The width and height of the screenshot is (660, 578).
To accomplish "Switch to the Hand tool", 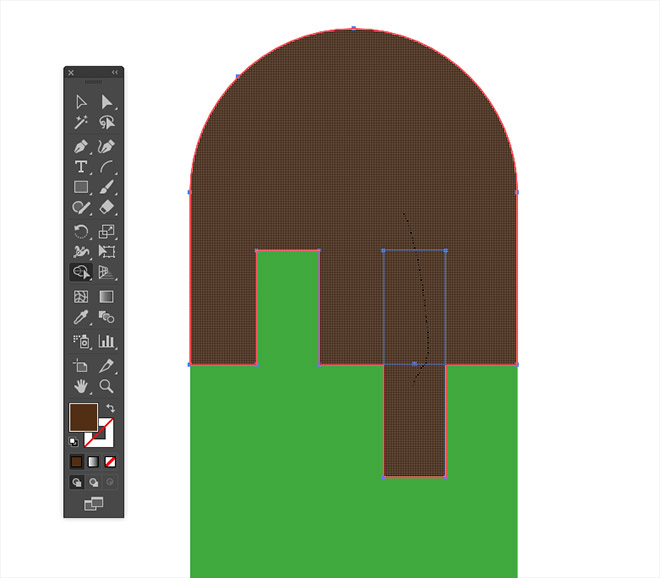I will [x=81, y=386].
